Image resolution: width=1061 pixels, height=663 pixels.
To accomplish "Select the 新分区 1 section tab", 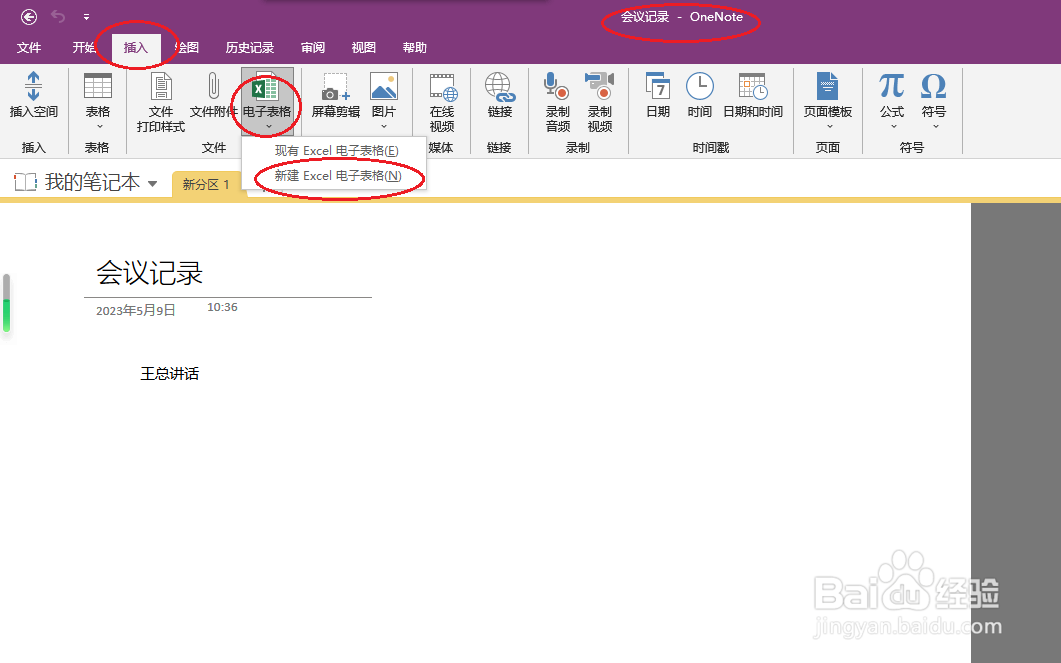I will coord(206,184).
